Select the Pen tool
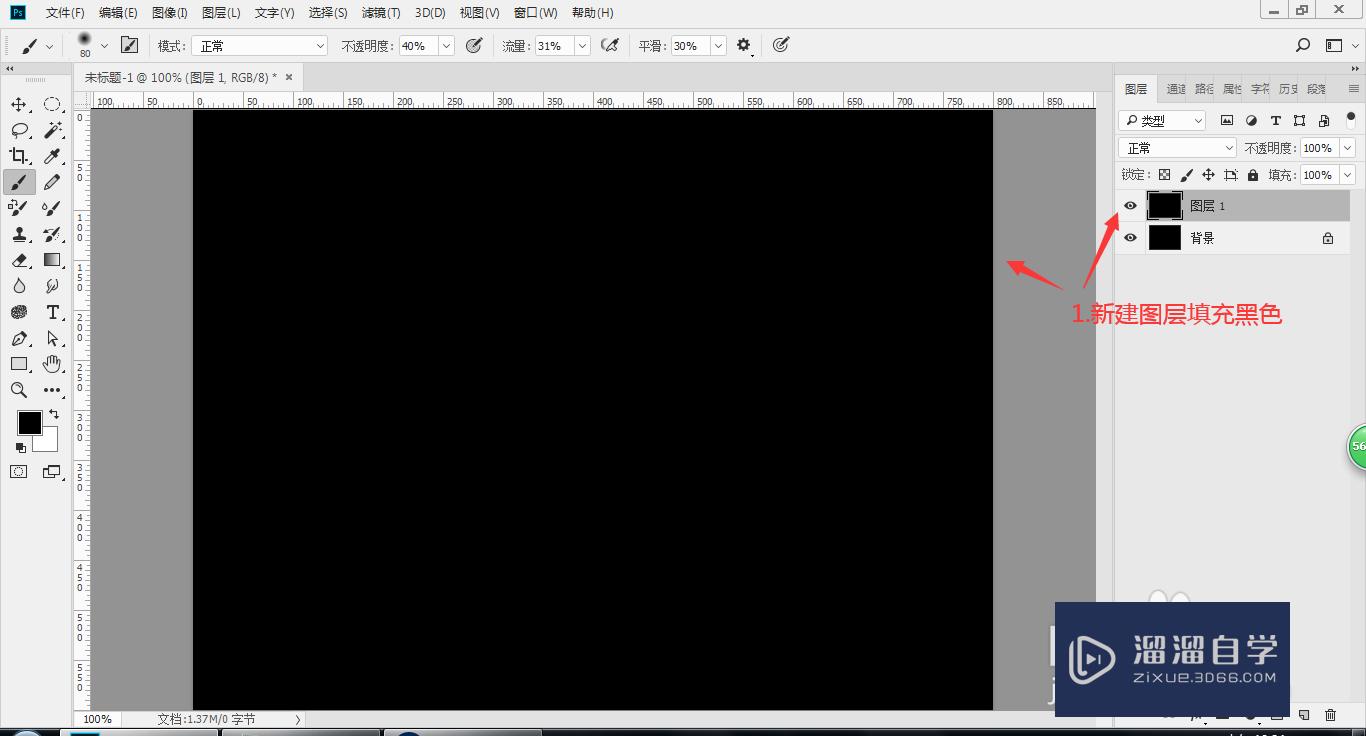Image resolution: width=1366 pixels, height=736 pixels. 19,338
